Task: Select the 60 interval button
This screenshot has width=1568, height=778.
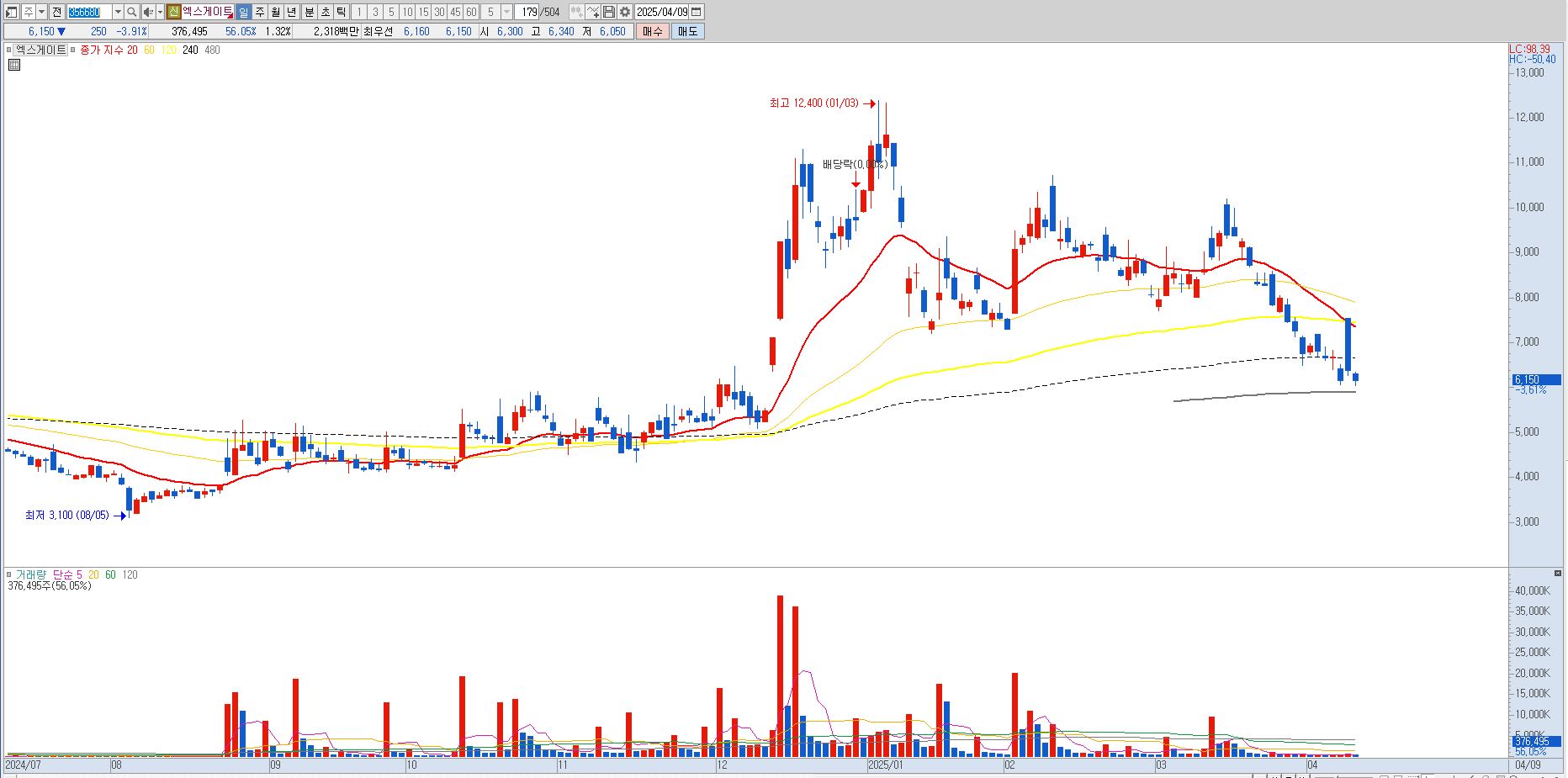Action: pos(471,12)
